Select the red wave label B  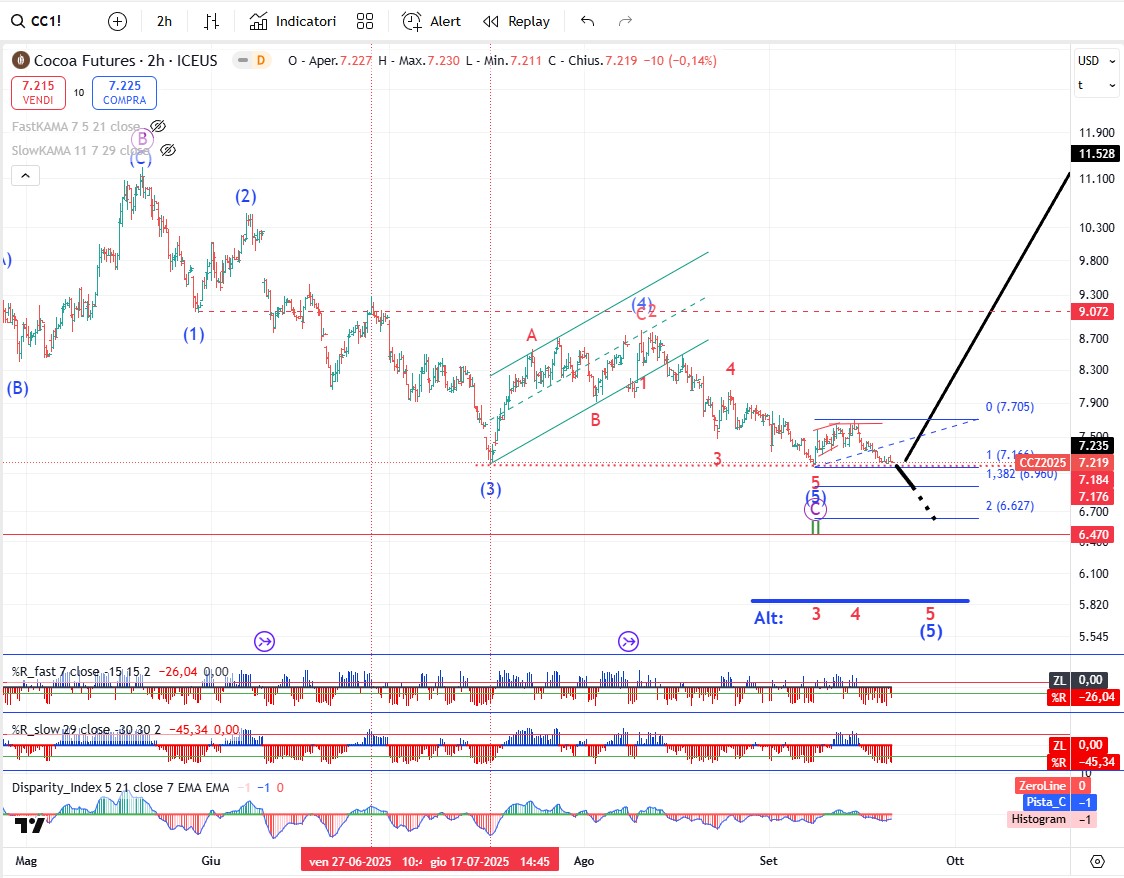(x=595, y=420)
